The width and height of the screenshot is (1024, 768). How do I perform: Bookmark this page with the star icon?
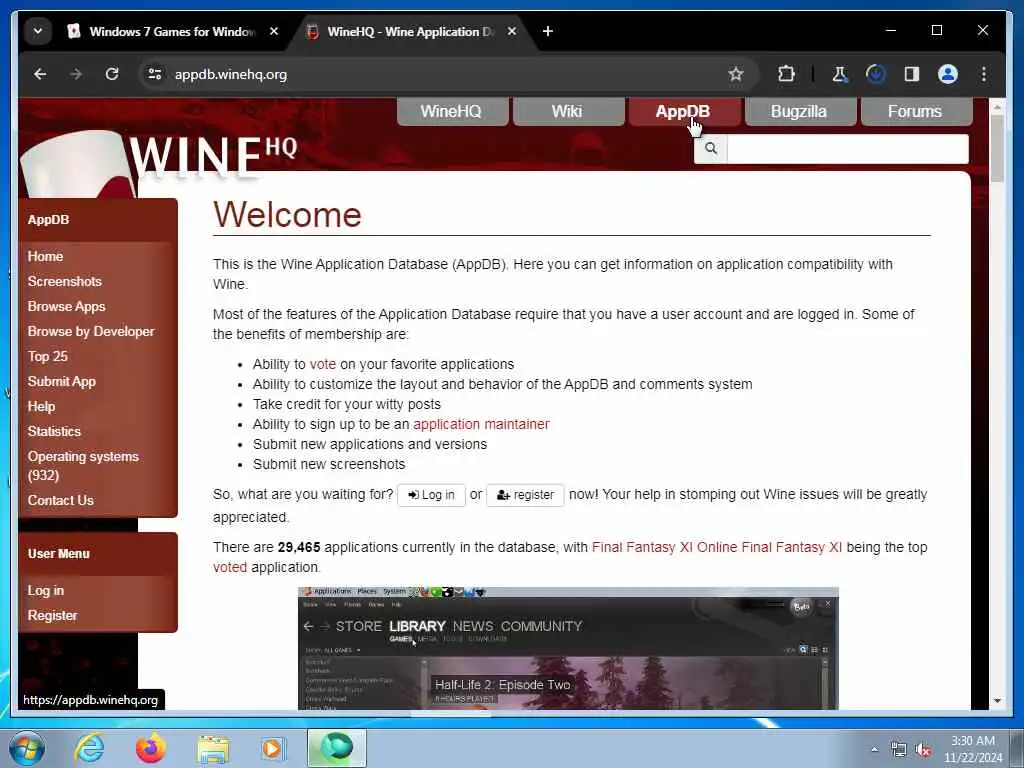[x=736, y=74]
